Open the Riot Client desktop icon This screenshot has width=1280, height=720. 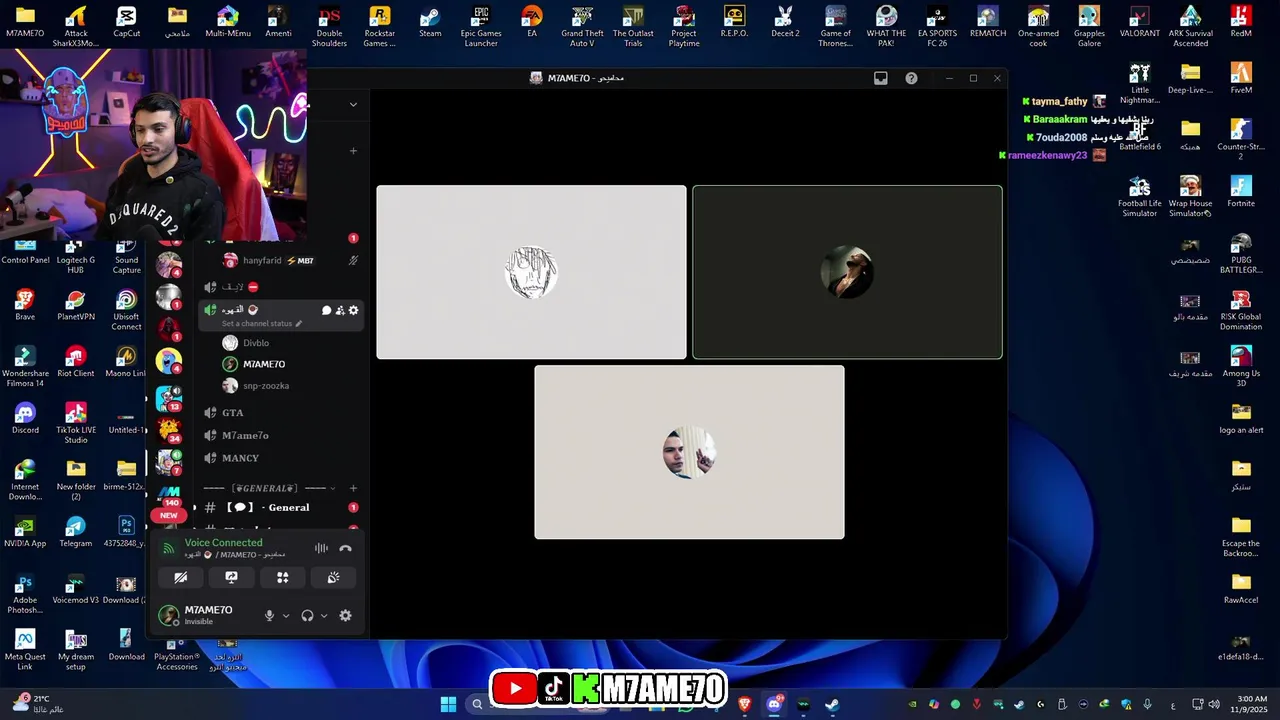pyautogui.click(x=75, y=363)
